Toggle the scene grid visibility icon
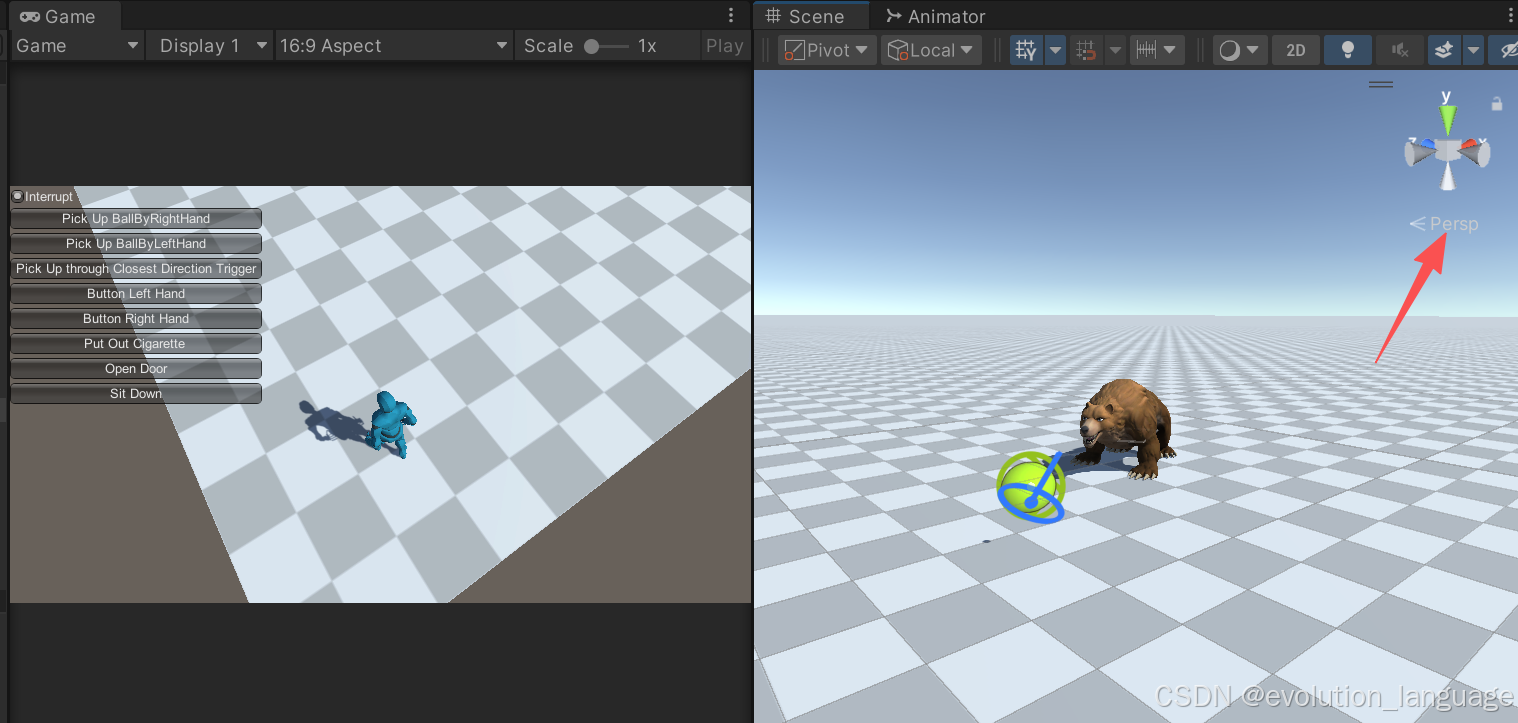 click(1026, 50)
